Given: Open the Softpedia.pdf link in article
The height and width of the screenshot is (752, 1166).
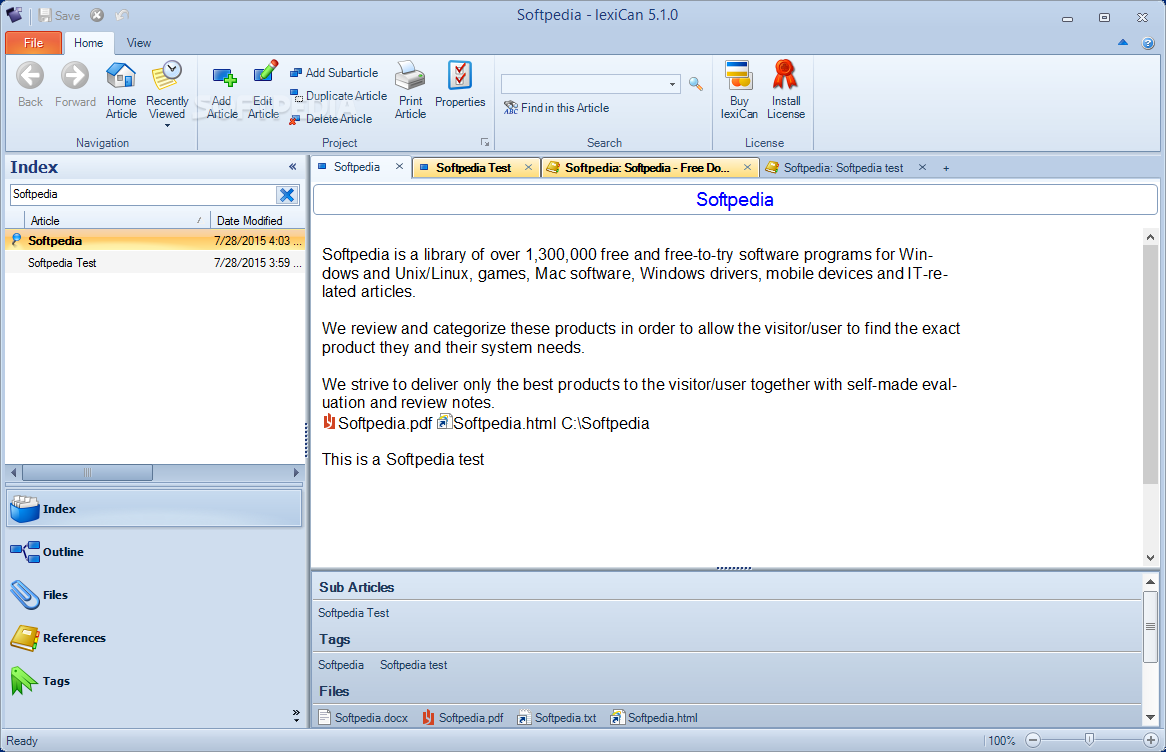Looking at the screenshot, I should pos(378,423).
